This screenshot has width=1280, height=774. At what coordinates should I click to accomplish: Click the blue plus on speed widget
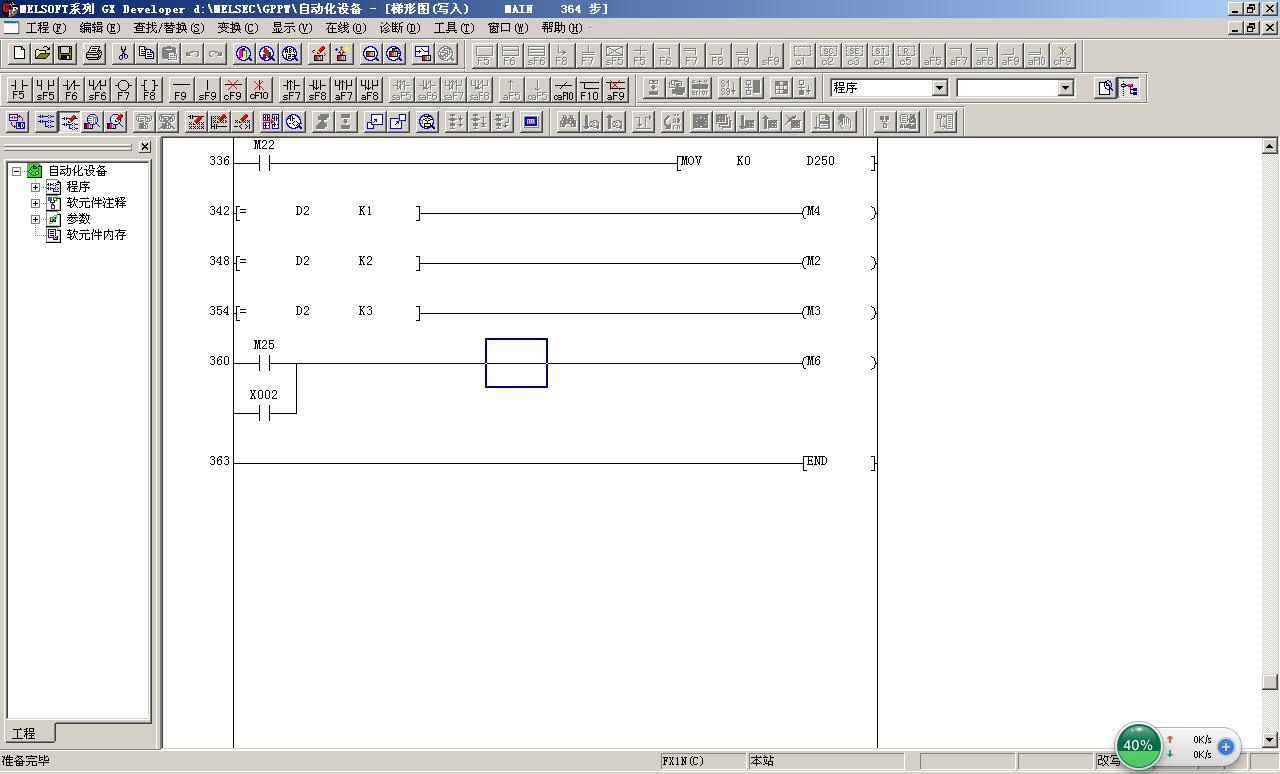coord(1226,746)
